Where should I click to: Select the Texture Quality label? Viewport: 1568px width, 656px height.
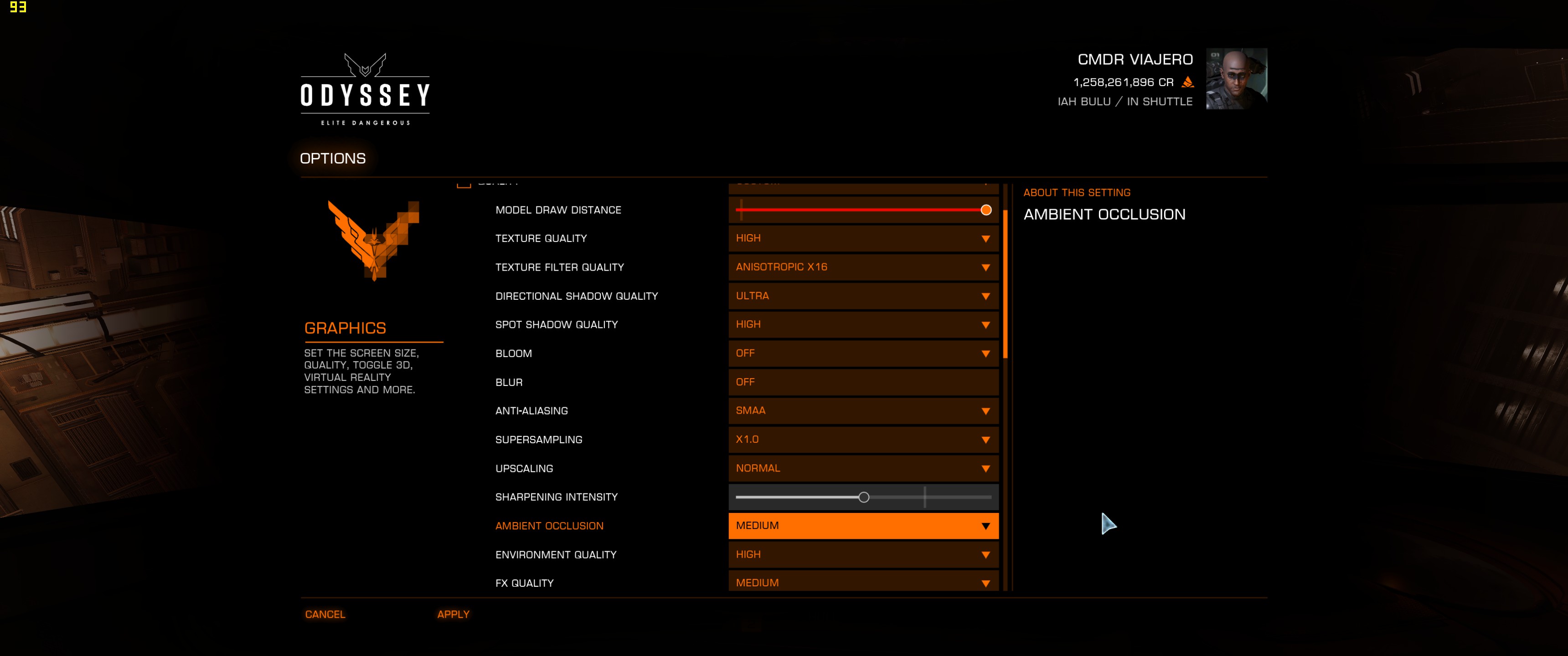point(541,239)
